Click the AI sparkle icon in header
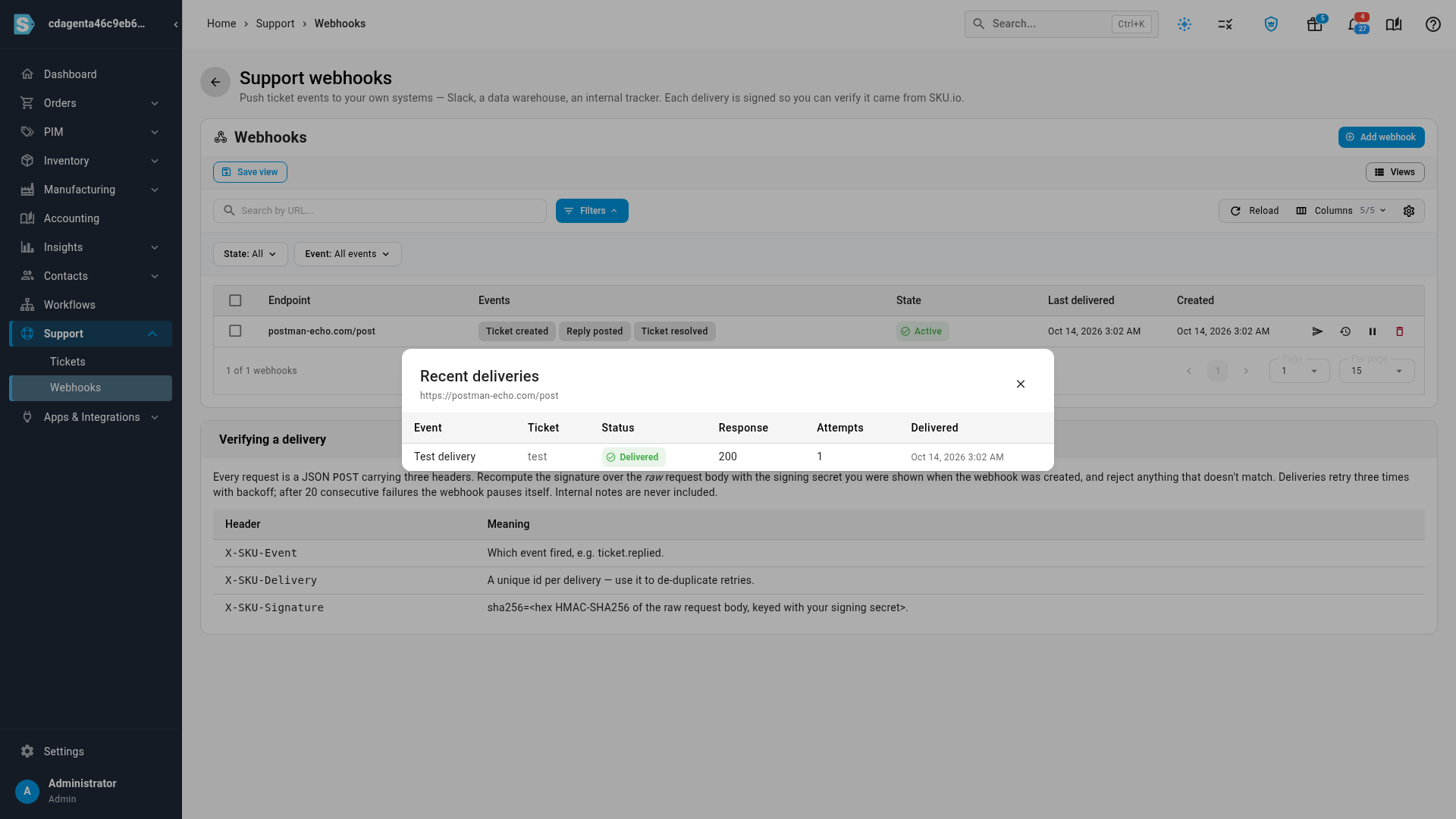Viewport: 1456px width, 819px height. tap(1185, 24)
